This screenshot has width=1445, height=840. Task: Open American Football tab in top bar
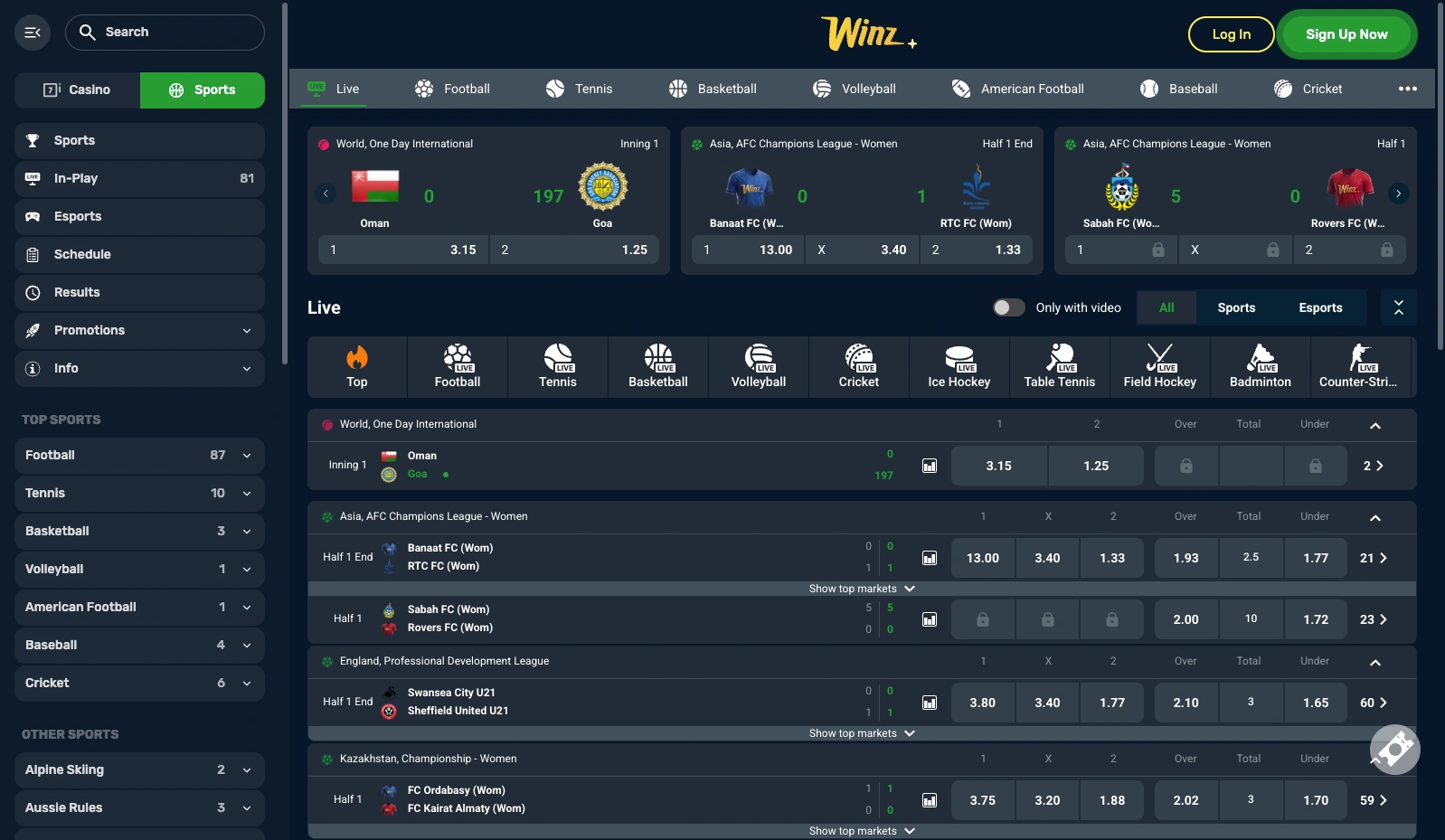pyautogui.click(x=1017, y=89)
